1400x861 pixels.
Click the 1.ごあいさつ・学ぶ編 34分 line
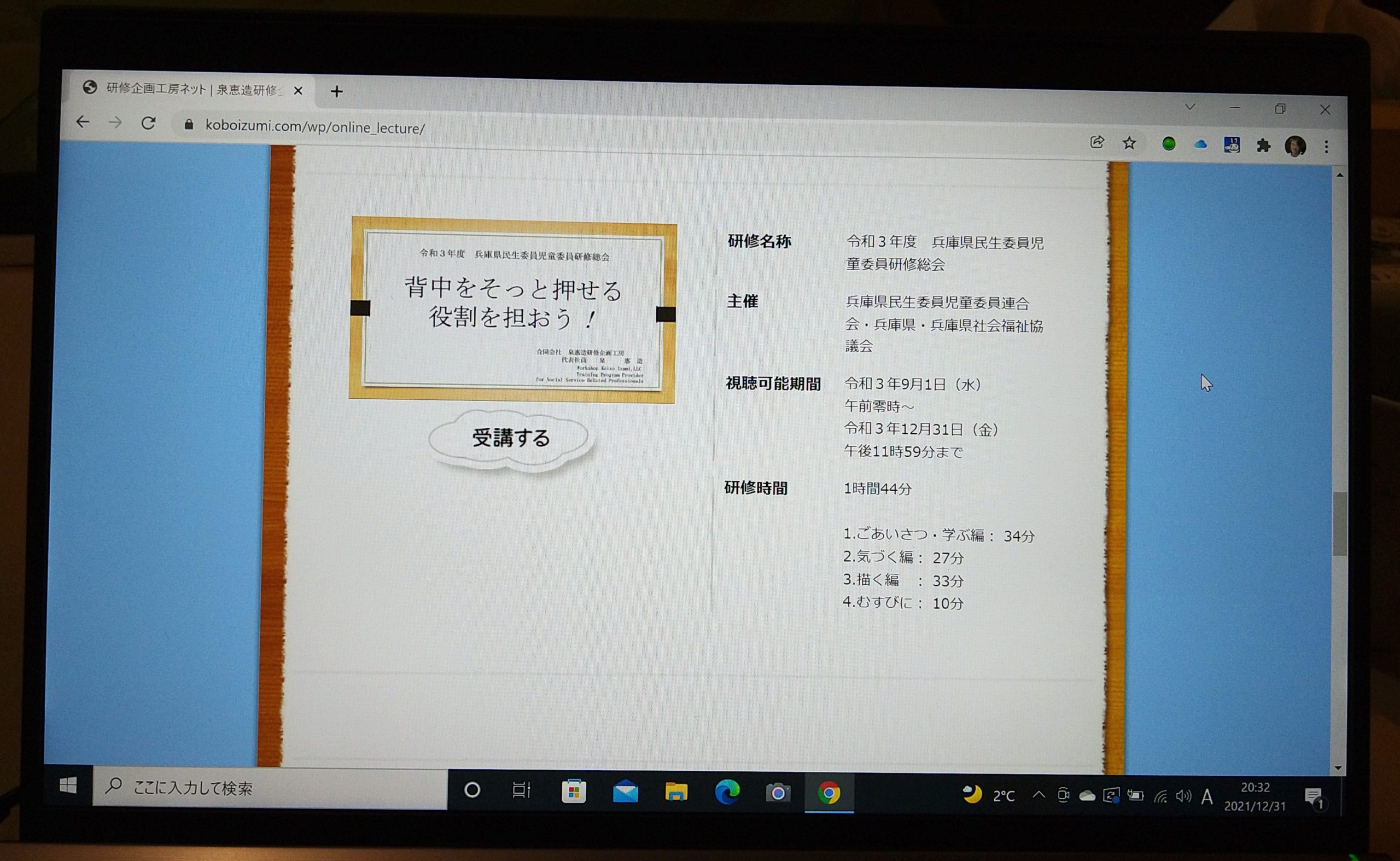(938, 536)
